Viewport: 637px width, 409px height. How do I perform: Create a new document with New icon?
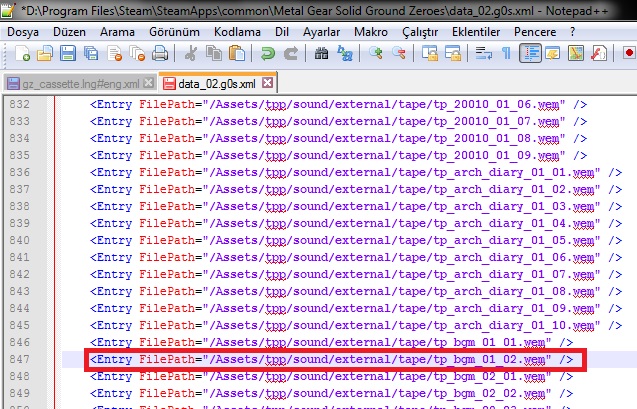point(22,53)
